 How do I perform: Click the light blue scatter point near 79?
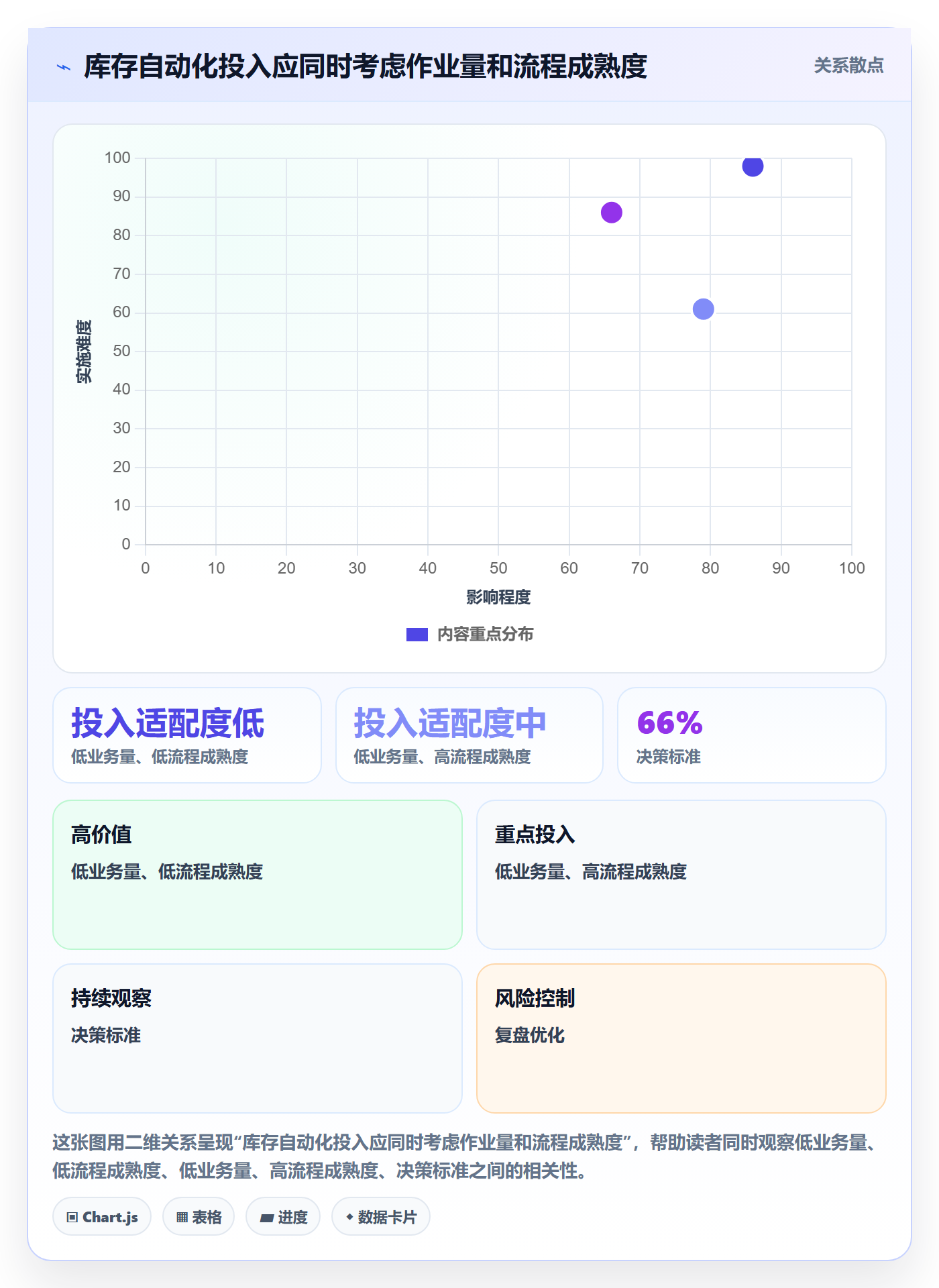703,309
